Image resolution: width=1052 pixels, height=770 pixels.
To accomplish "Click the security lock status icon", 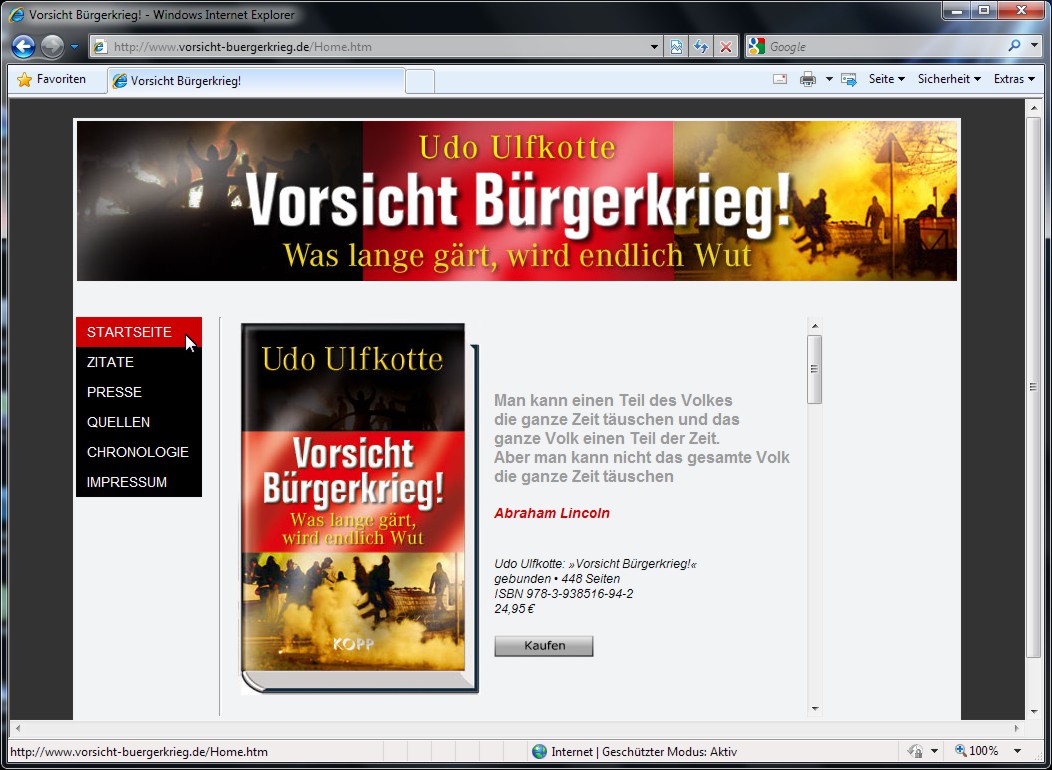I will click(x=915, y=751).
